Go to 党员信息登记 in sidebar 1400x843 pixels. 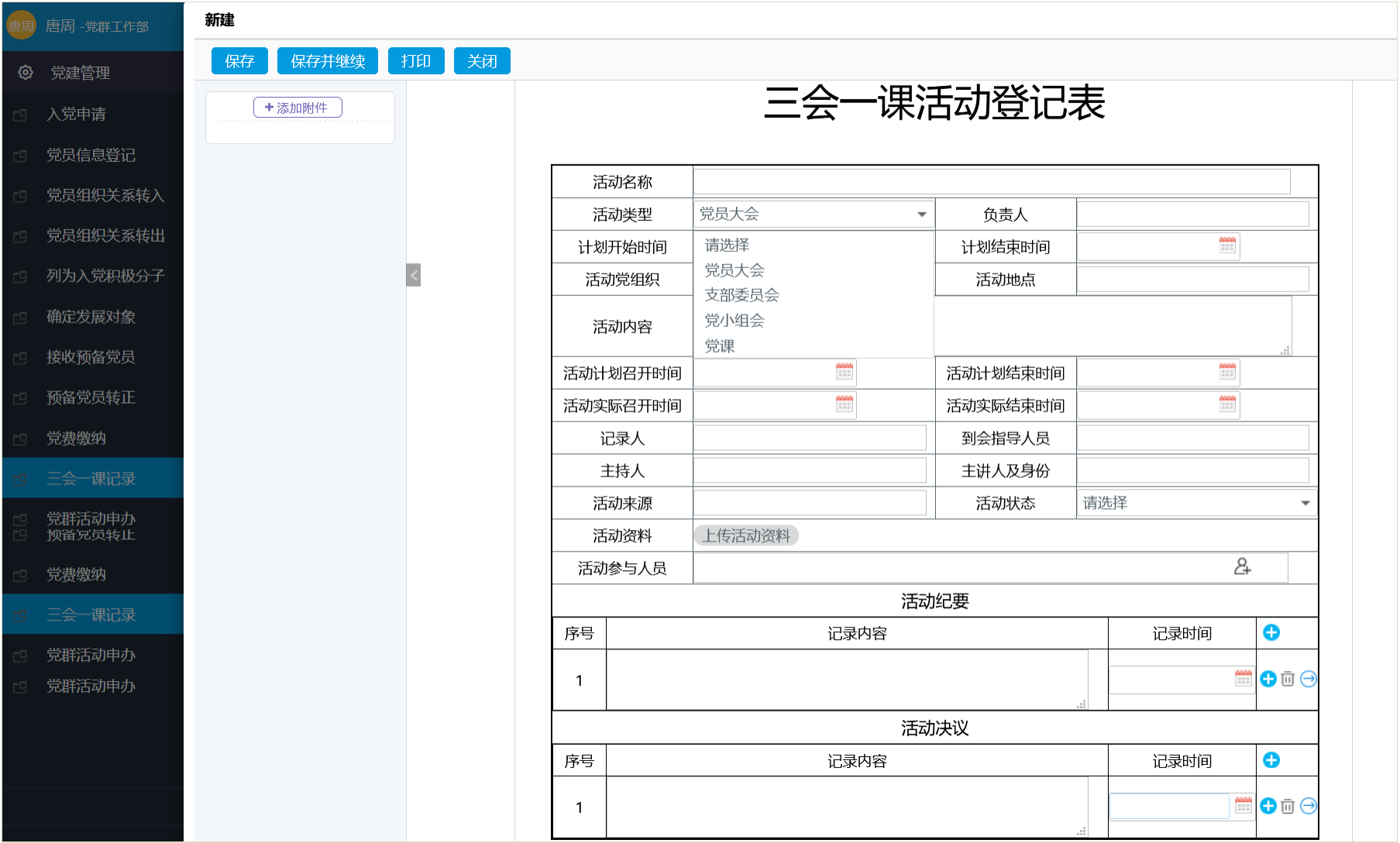pyautogui.click(x=91, y=155)
